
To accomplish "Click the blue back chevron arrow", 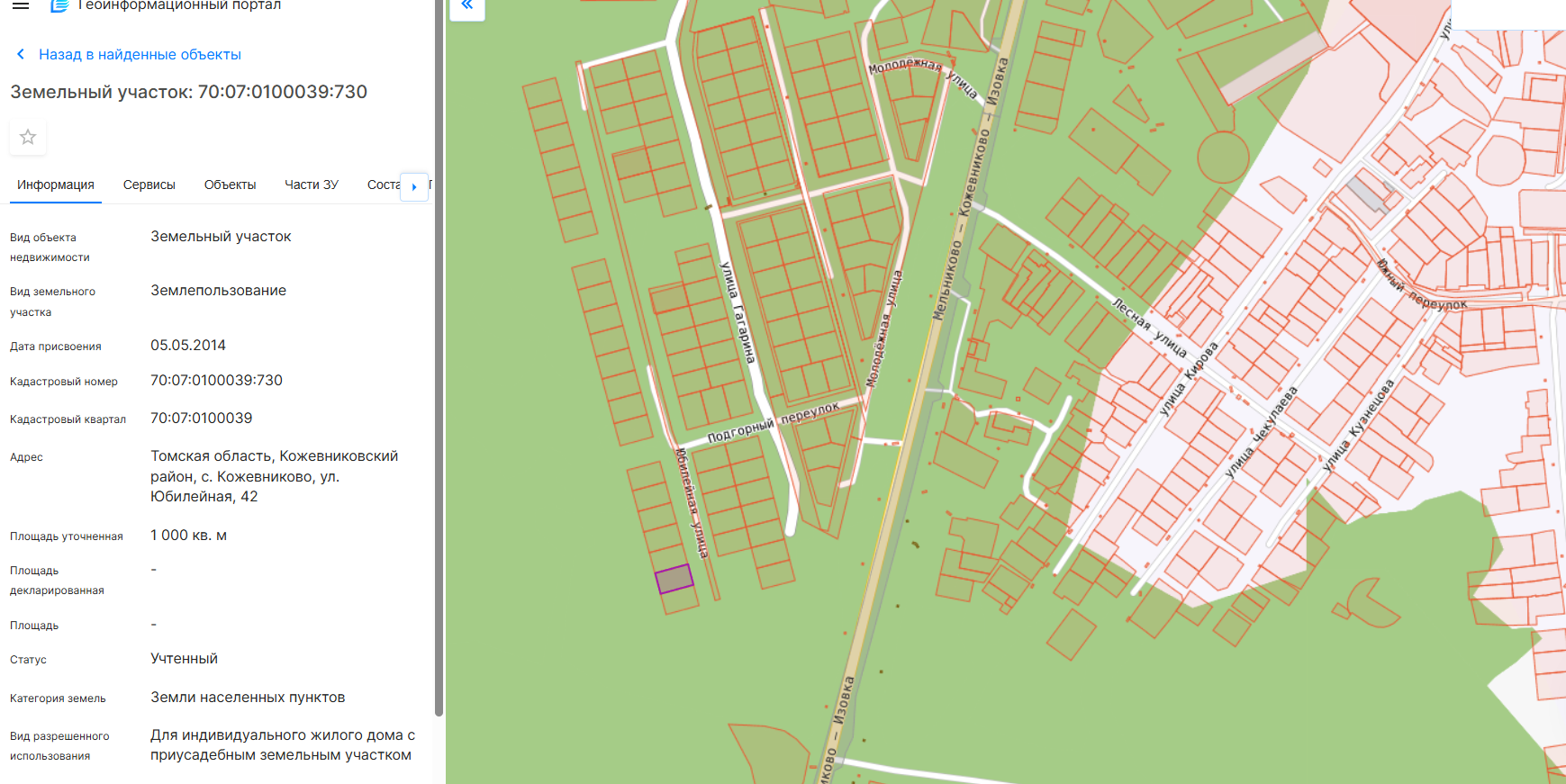I will (21, 55).
